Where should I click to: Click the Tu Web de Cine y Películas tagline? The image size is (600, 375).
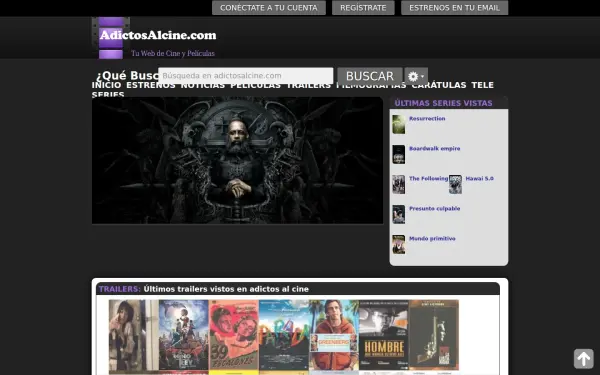pos(173,53)
